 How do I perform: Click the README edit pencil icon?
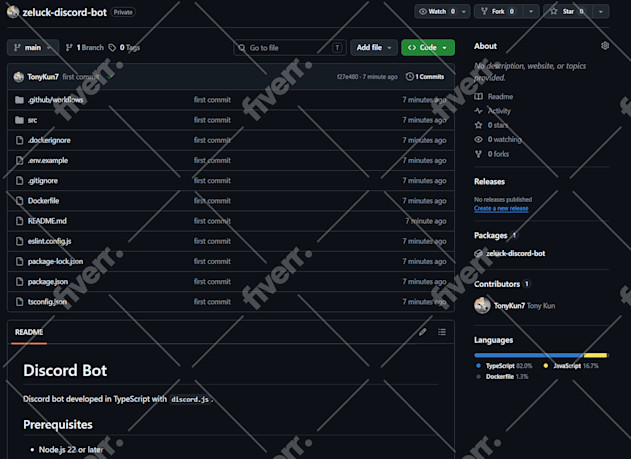pyautogui.click(x=422, y=332)
